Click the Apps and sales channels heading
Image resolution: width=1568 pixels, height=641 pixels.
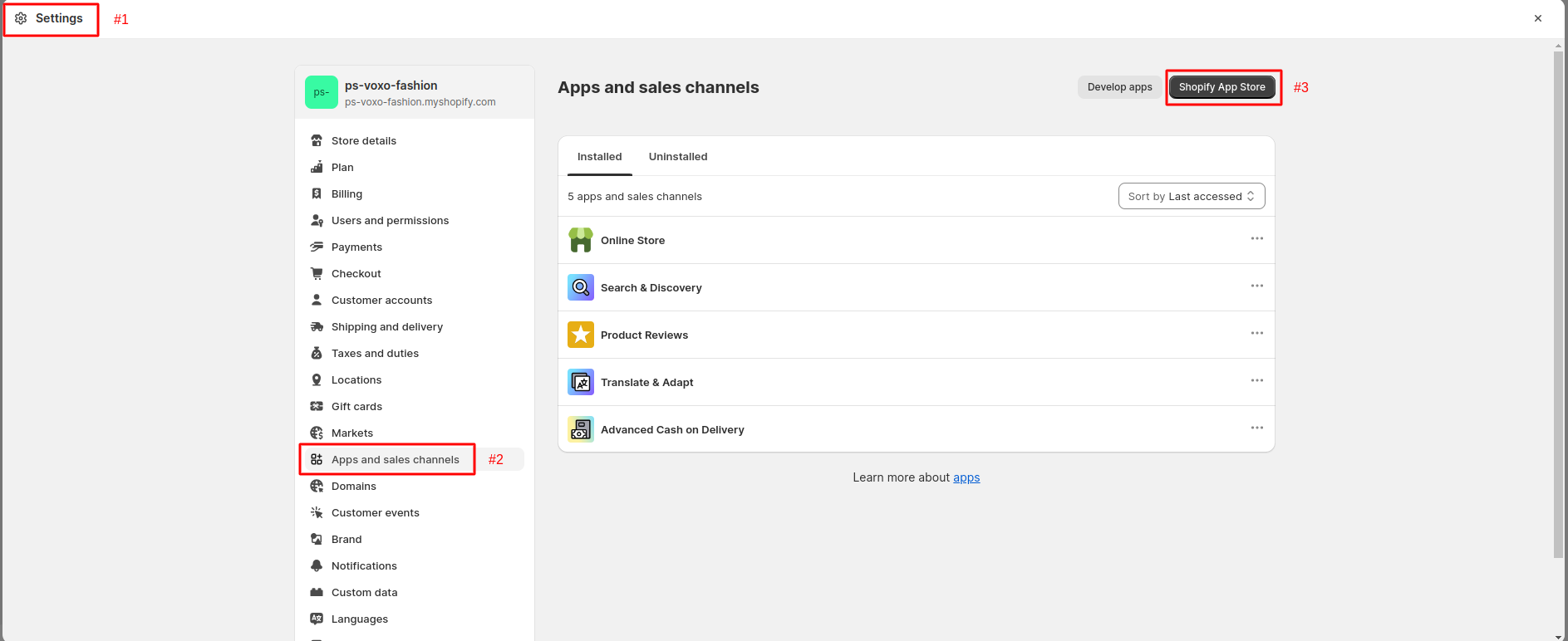click(x=658, y=87)
